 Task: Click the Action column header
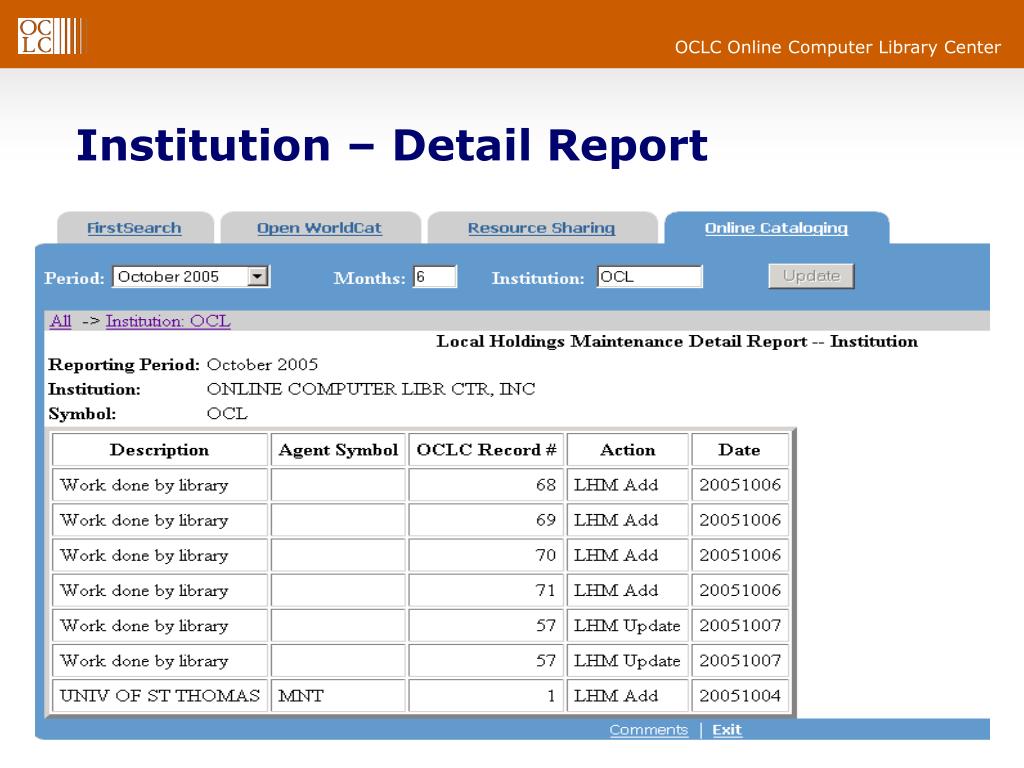point(628,450)
